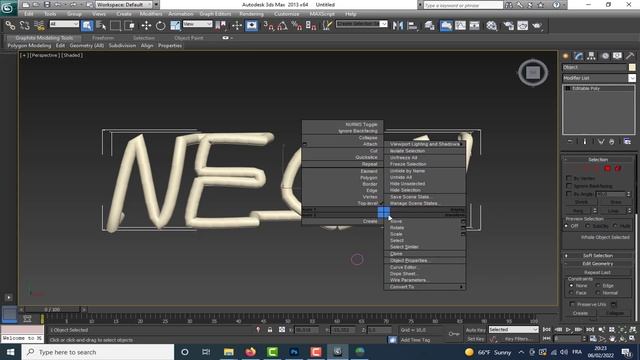Select the None constraint radio

[571, 285]
